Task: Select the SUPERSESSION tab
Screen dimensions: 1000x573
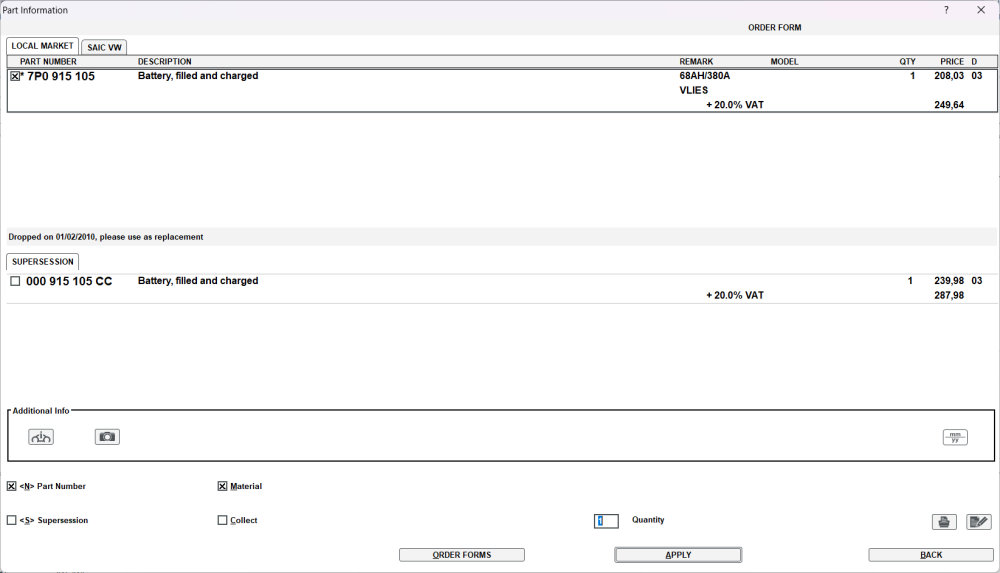Action: 43,262
